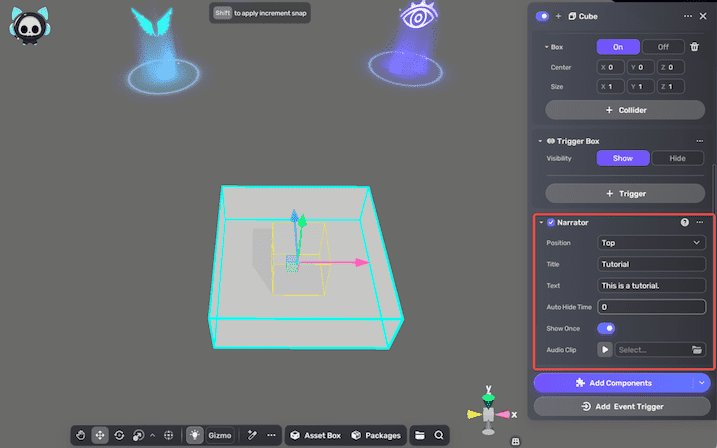The height and width of the screenshot is (448, 717).
Task: Uncheck the Narrator component checkbox
Action: (551, 222)
